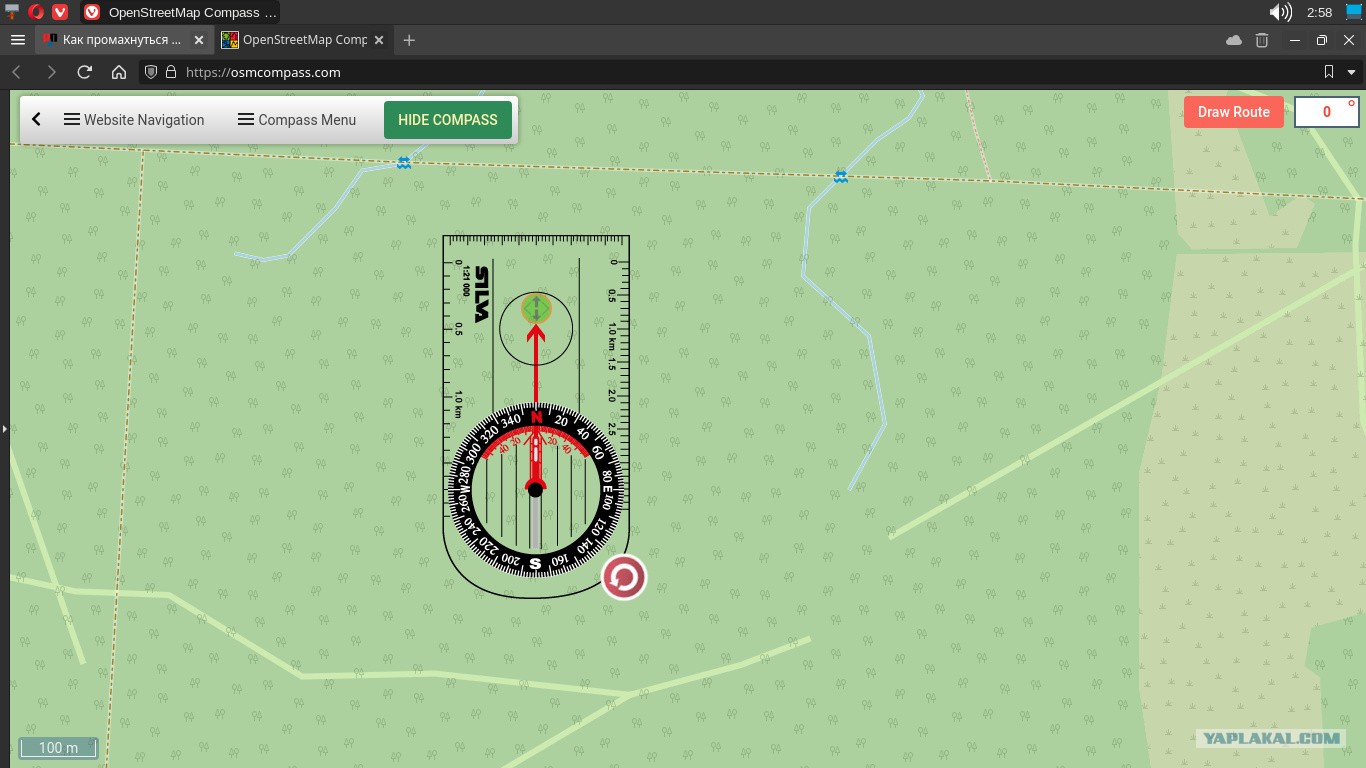Click the bearing degrees input field
The height and width of the screenshot is (768, 1366).
[x=1327, y=112]
